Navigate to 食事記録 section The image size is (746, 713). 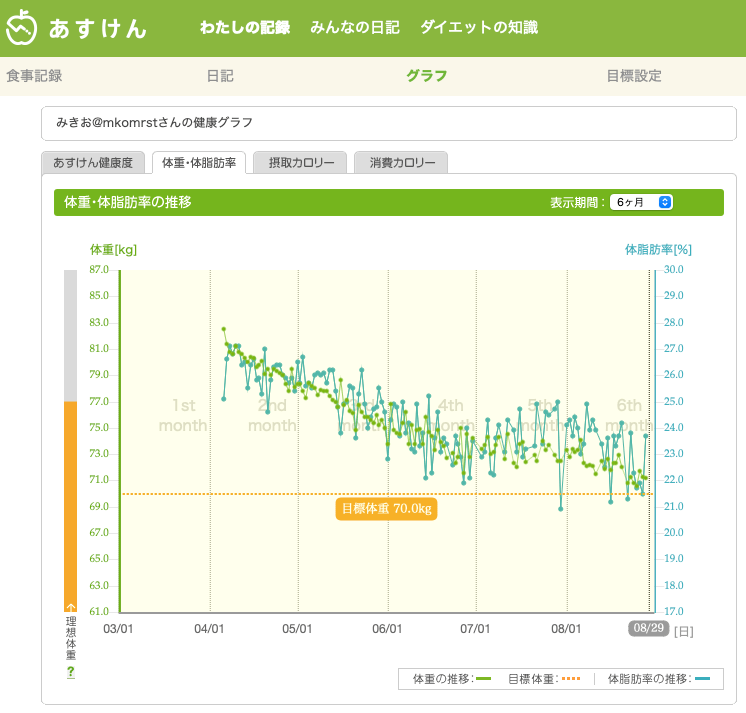34,76
